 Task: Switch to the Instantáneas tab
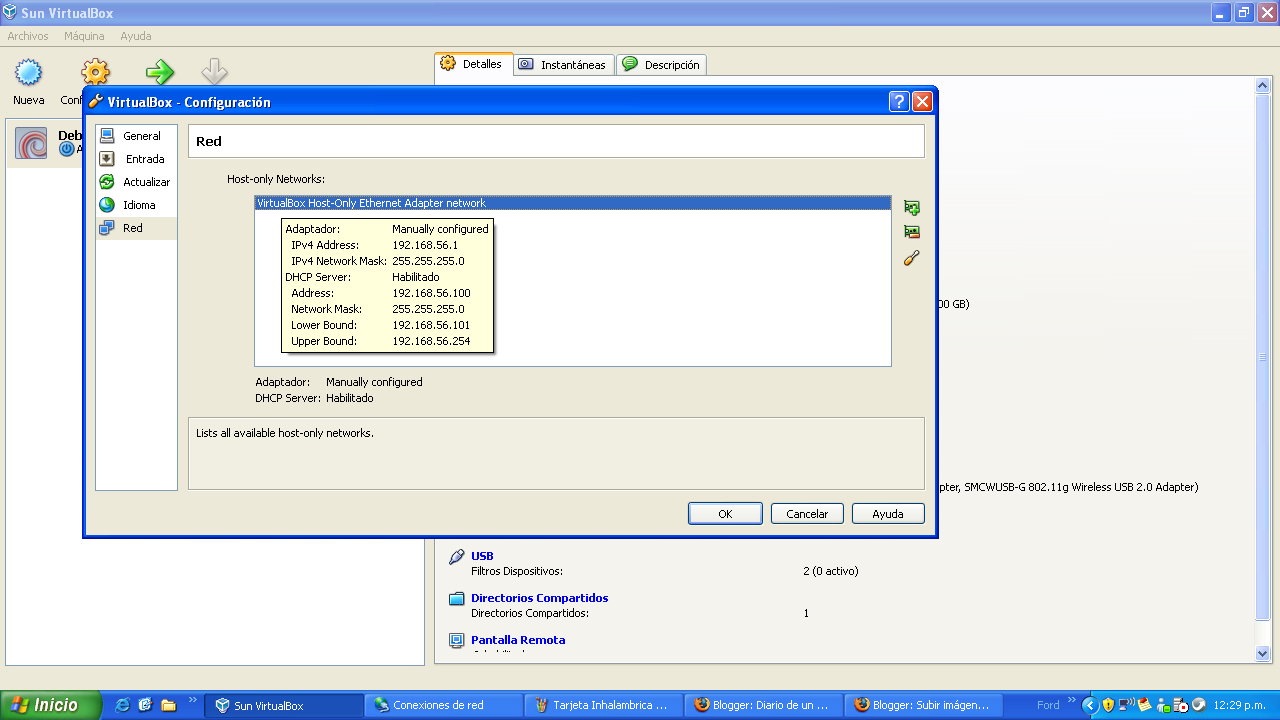(x=564, y=65)
